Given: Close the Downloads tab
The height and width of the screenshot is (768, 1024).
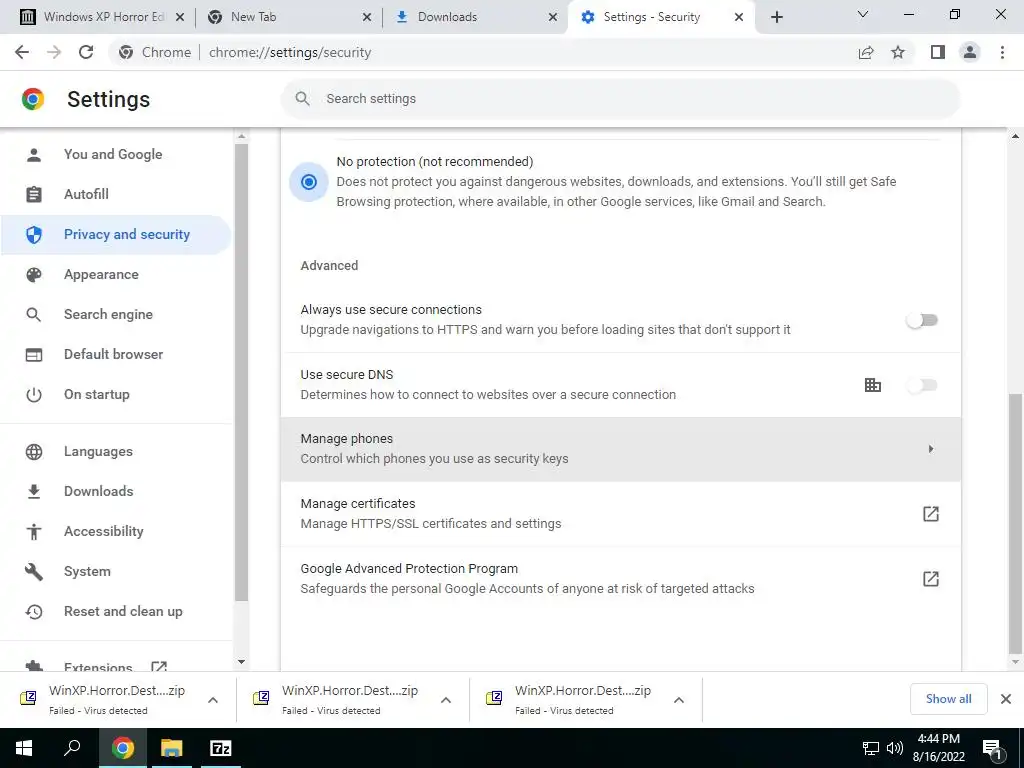Looking at the screenshot, I should [553, 17].
